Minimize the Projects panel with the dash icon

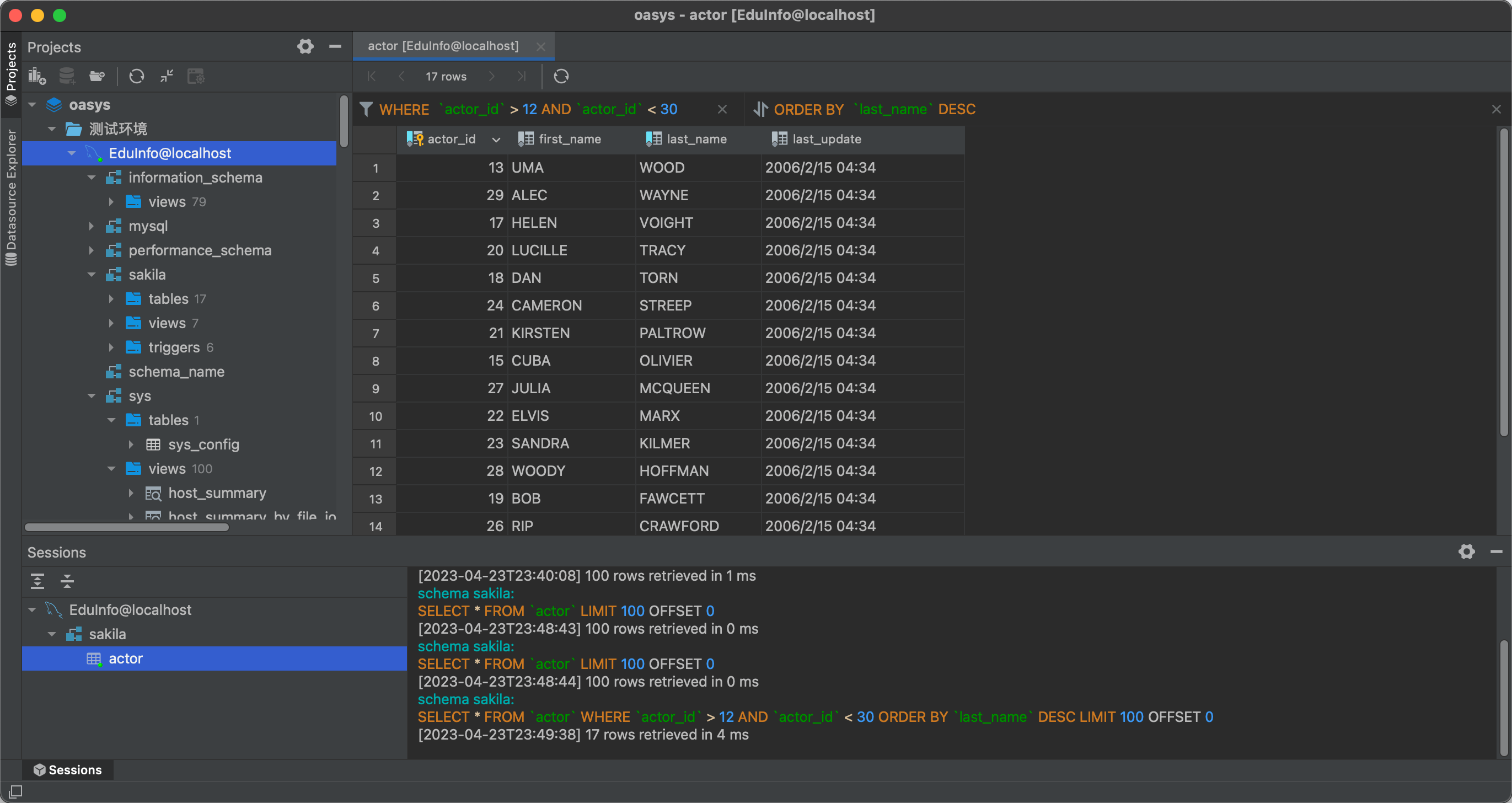[335, 46]
